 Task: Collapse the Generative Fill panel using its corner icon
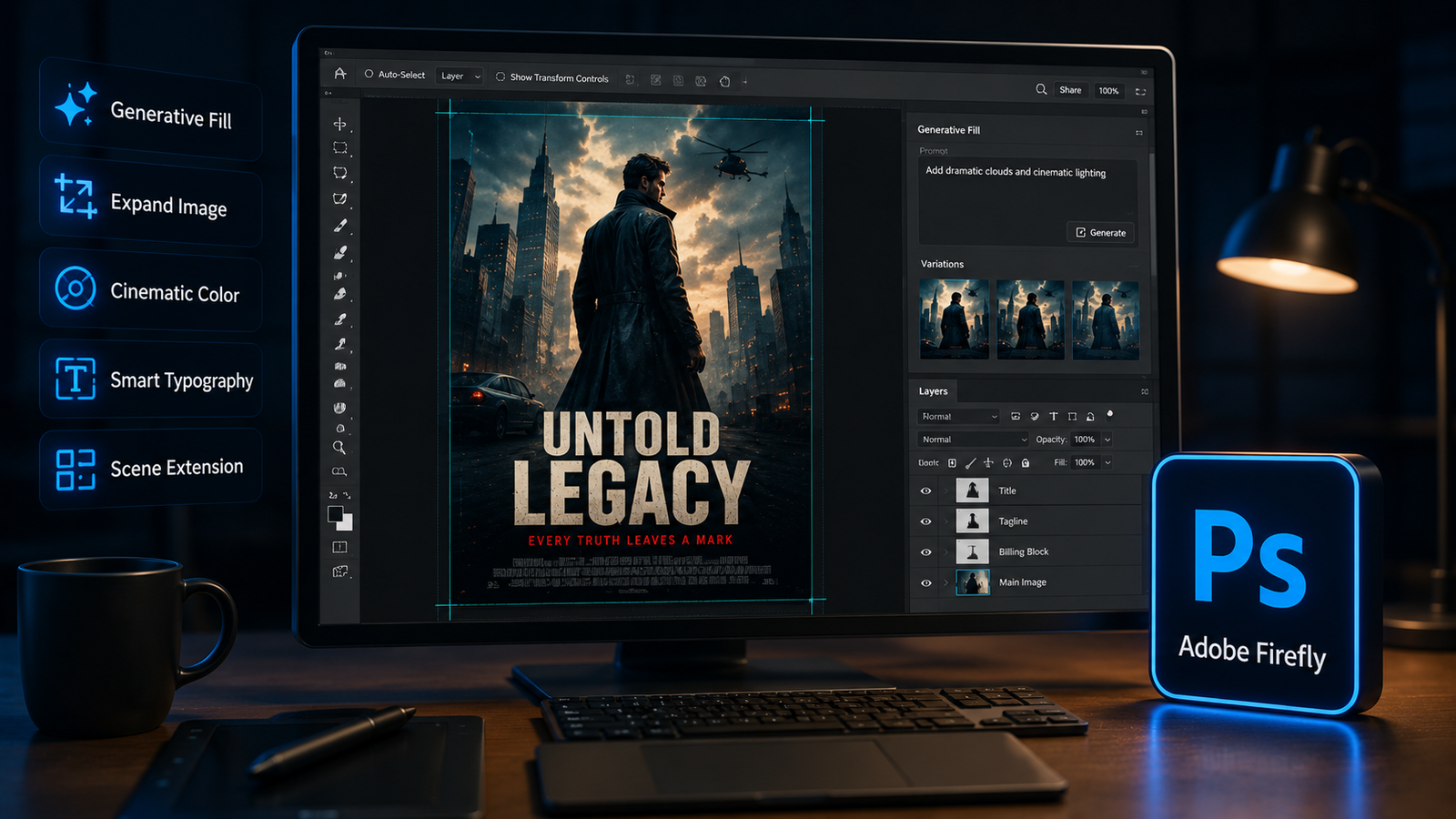point(1138,133)
